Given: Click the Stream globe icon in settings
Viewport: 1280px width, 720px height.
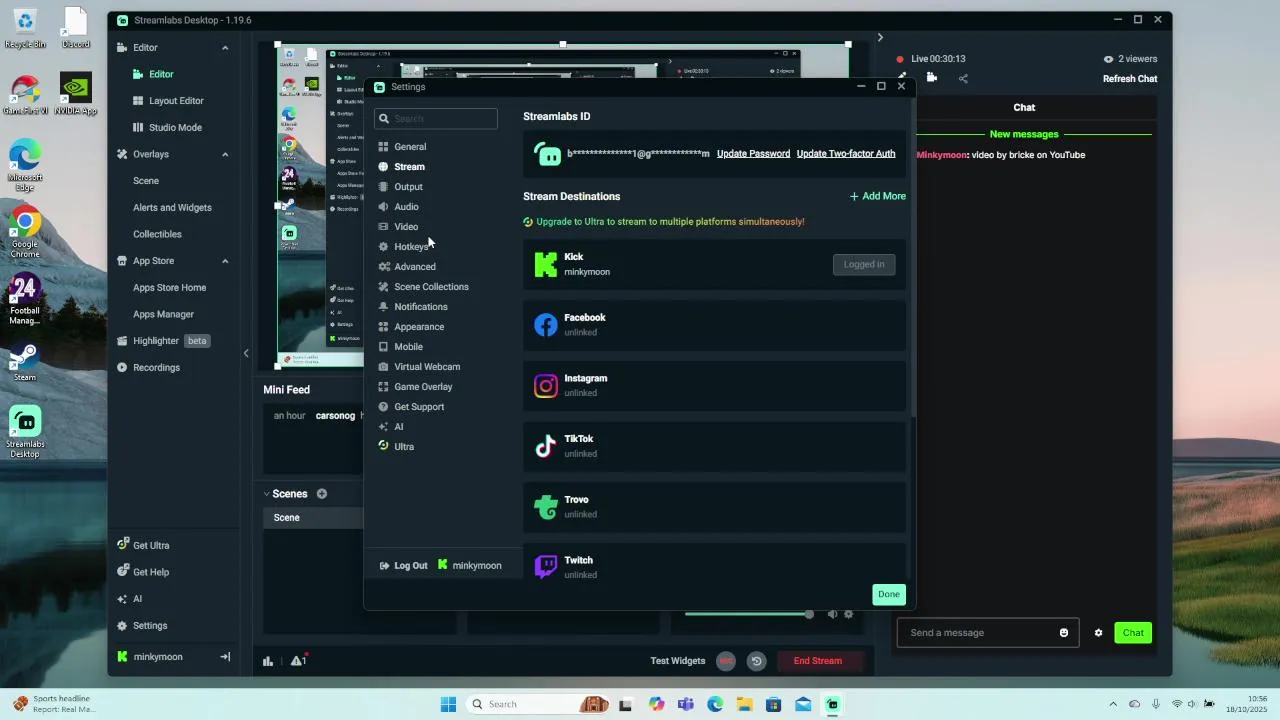Looking at the screenshot, I should tap(383, 167).
